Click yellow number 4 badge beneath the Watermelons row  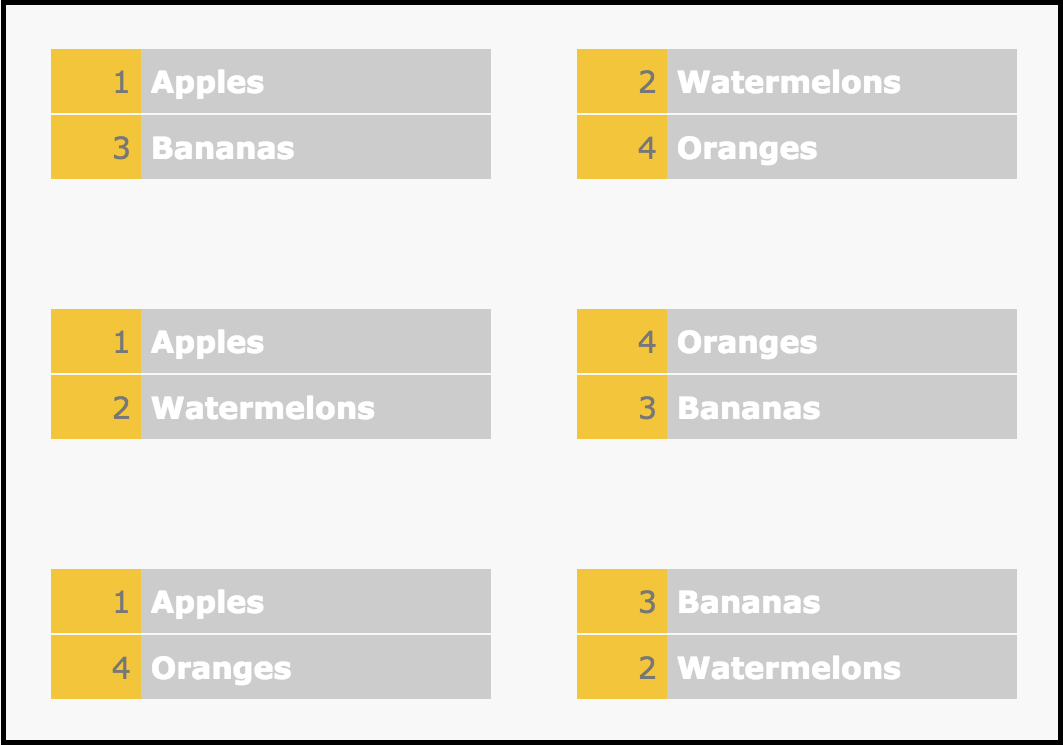622,147
